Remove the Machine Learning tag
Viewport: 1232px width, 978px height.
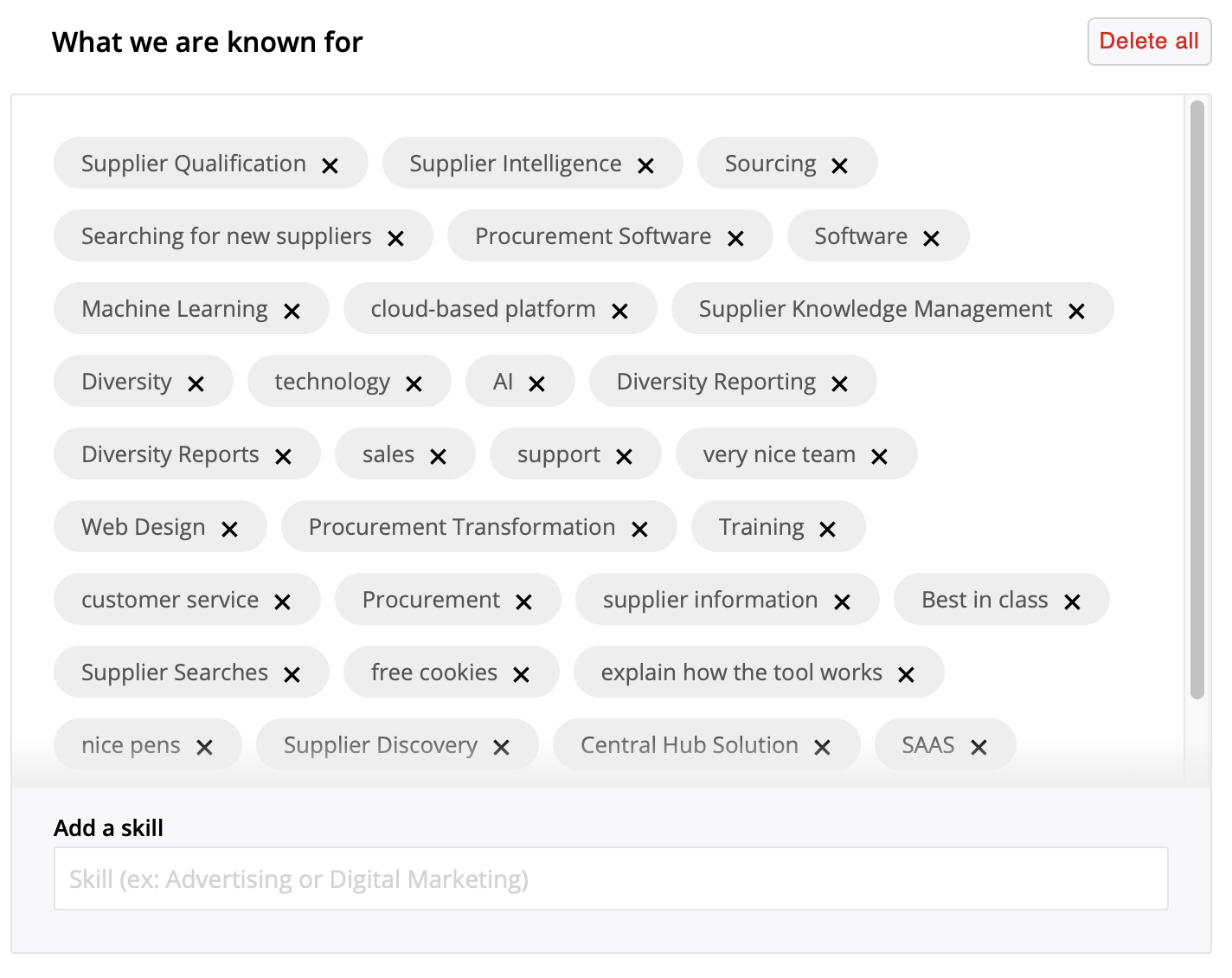click(x=292, y=311)
